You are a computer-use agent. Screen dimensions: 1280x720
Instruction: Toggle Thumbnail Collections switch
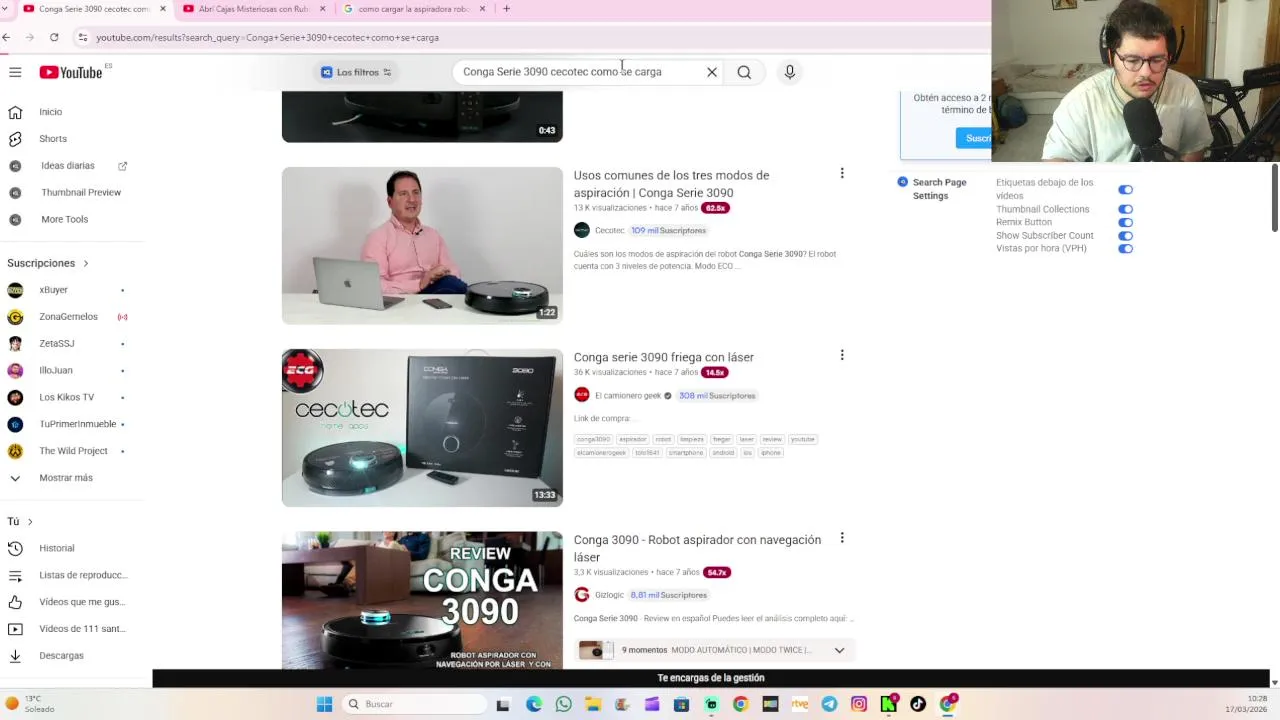coord(1125,210)
